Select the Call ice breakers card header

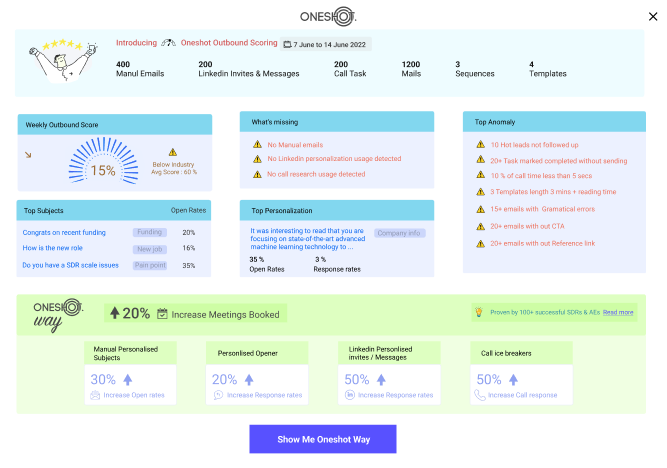pos(522,353)
